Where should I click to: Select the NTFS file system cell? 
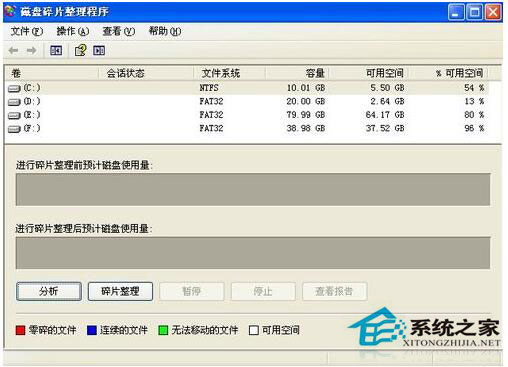(209, 88)
